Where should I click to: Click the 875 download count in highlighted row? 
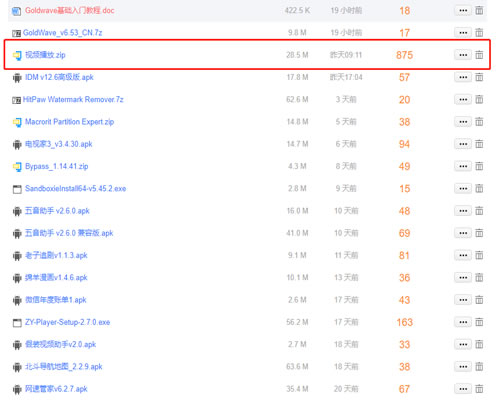404,55
